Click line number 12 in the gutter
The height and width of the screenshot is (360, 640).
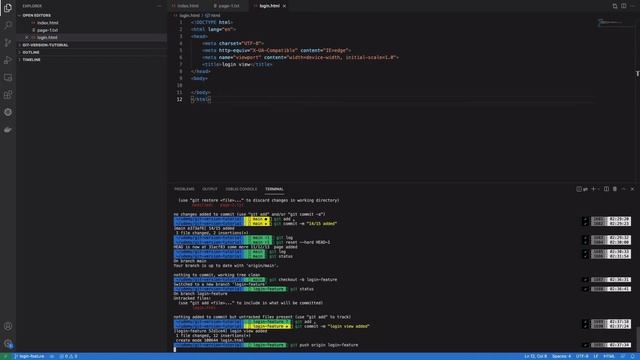(180, 100)
